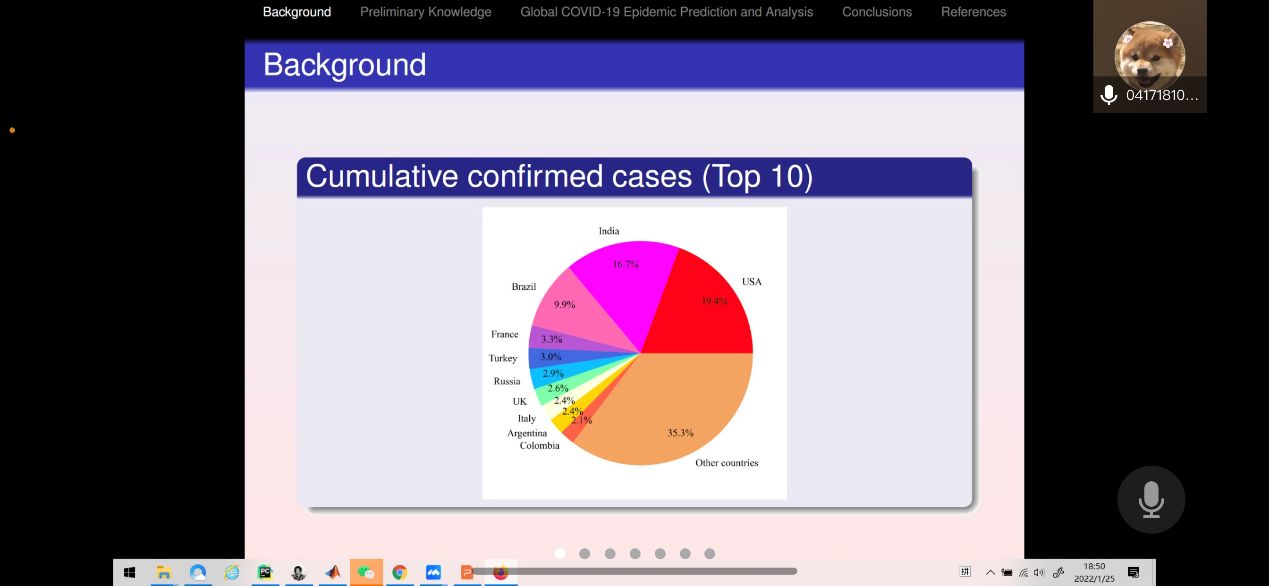Click the WeChat taskbar icon
The height and width of the screenshot is (586, 1269).
point(366,572)
